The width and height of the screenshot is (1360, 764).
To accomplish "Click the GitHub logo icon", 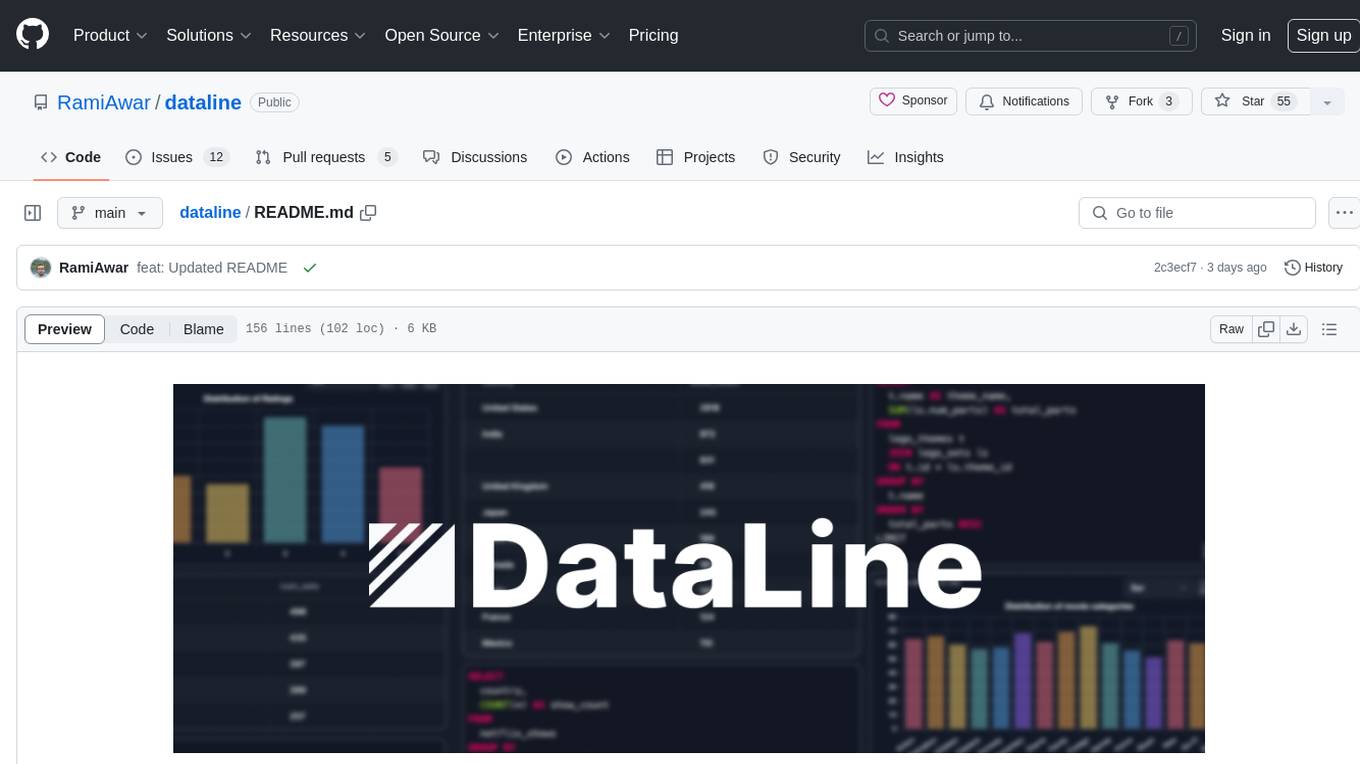I will pos(33,35).
